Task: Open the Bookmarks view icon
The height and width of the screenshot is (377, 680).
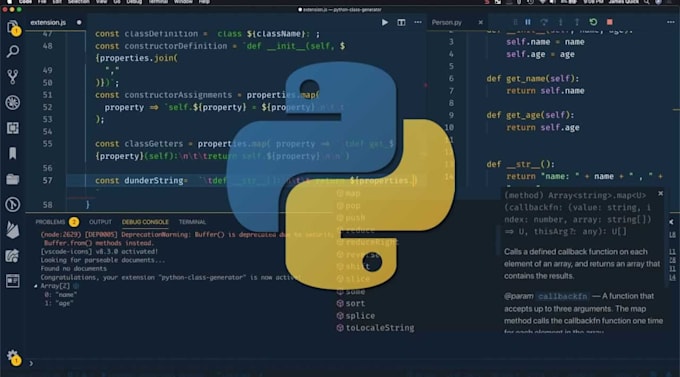Action: 13,153
